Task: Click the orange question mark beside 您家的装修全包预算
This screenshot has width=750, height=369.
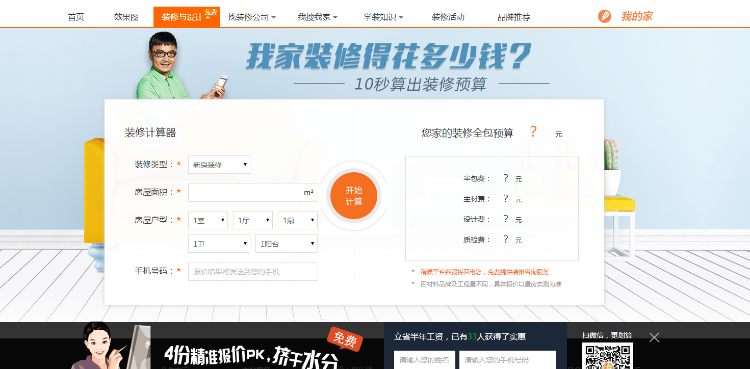Action: 533,132
